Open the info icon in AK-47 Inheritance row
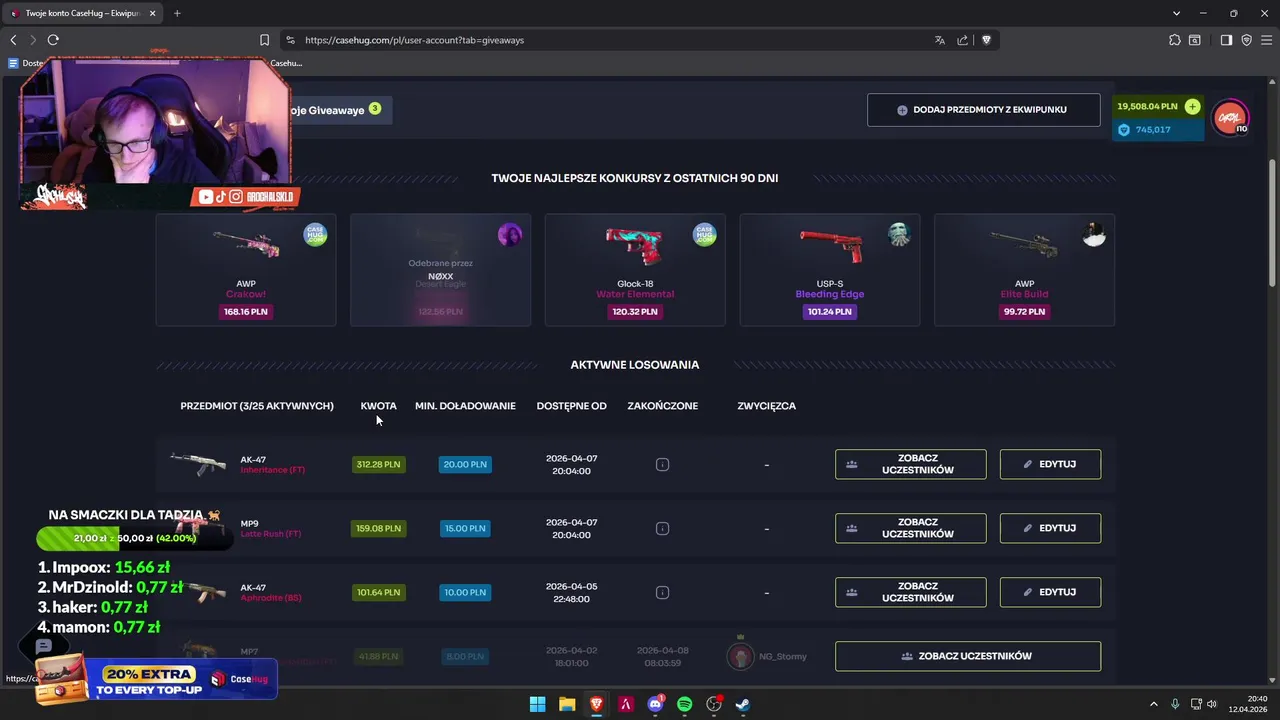Image resolution: width=1280 pixels, height=720 pixels. coord(662,464)
